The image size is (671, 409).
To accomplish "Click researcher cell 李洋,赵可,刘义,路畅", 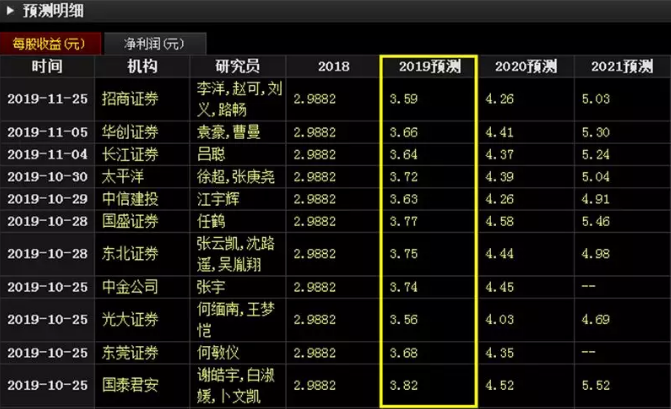I will coord(239,99).
